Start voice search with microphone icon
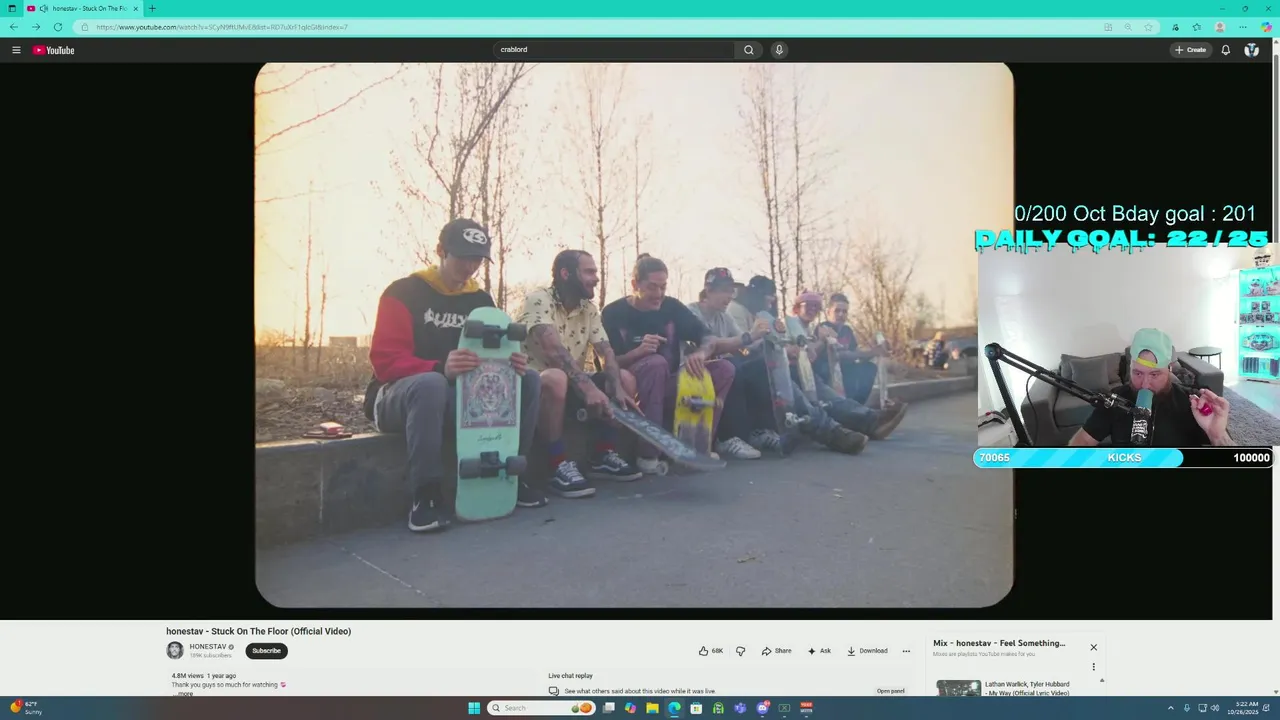Screen dimensions: 1280x720 coord(779,50)
